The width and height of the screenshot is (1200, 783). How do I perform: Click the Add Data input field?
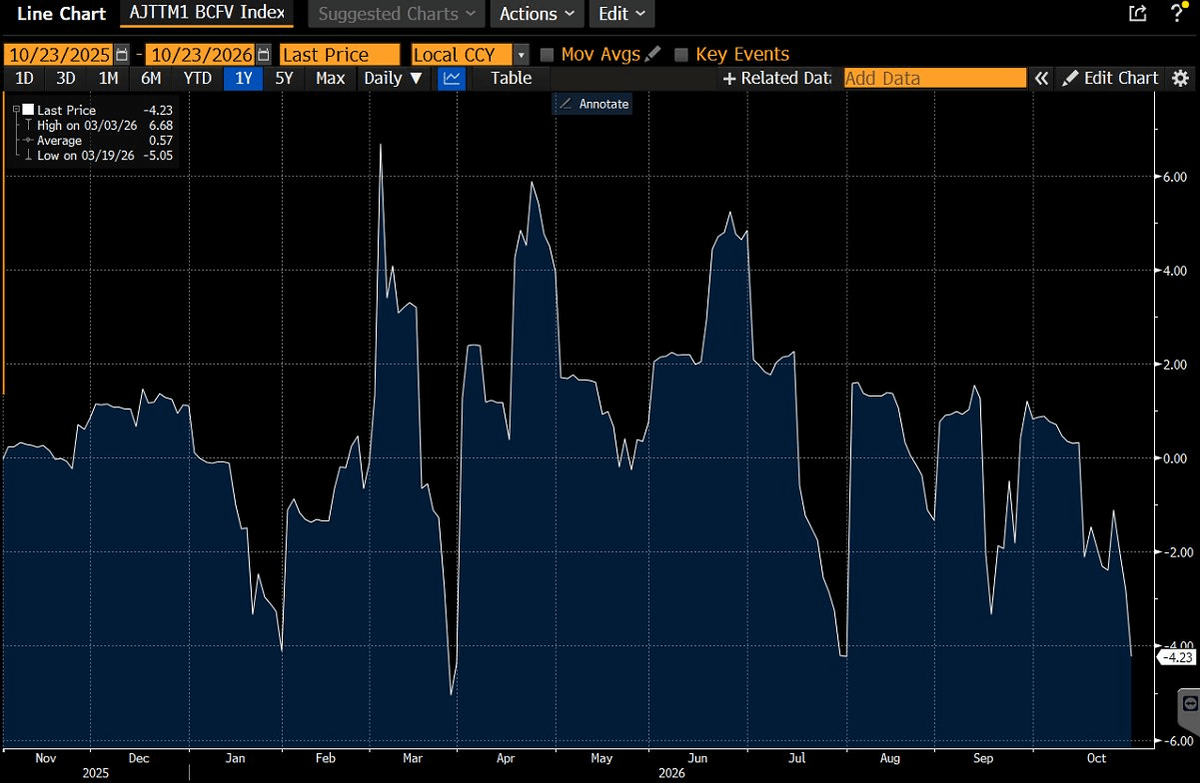935,78
